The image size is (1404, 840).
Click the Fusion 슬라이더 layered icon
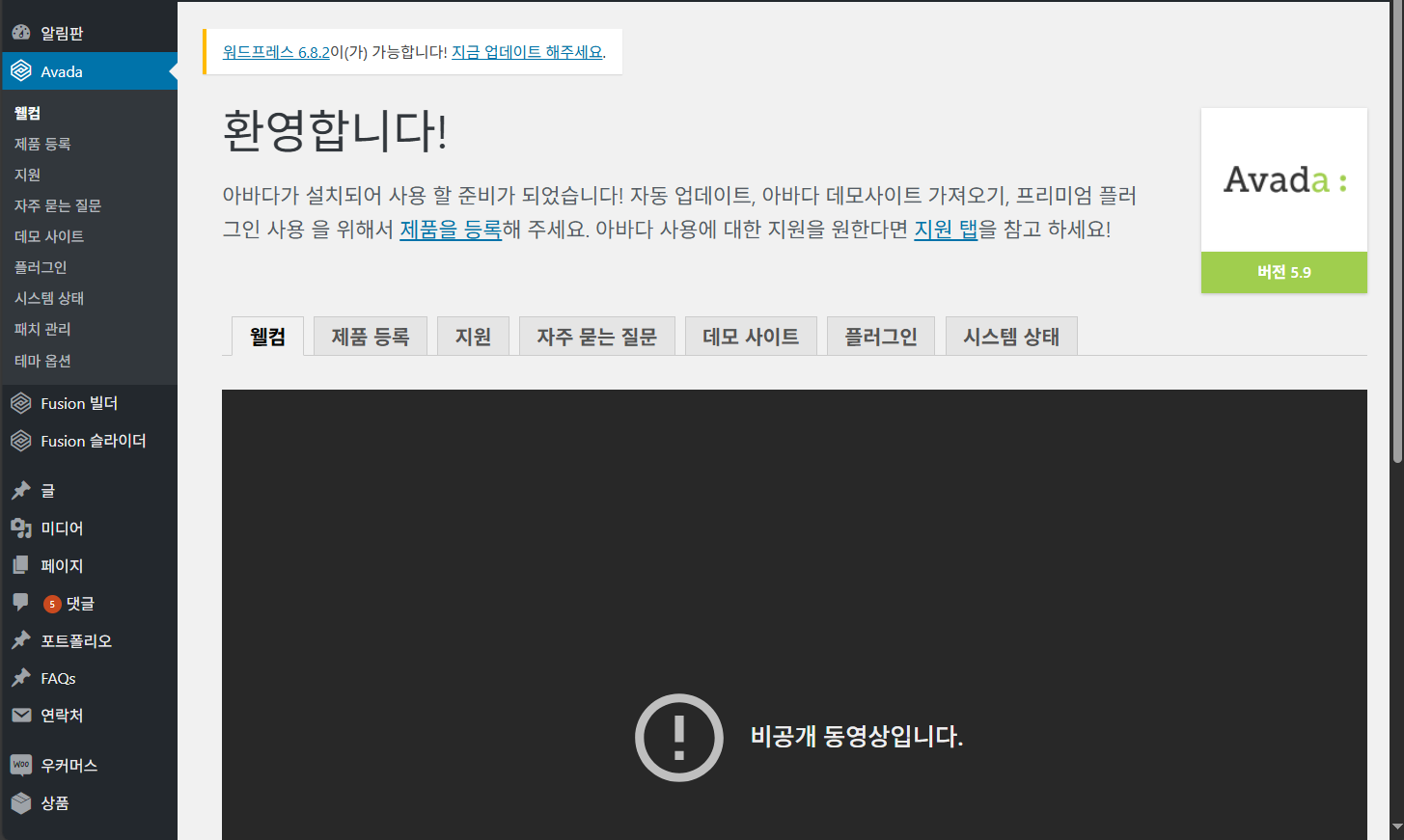point(21,441)
